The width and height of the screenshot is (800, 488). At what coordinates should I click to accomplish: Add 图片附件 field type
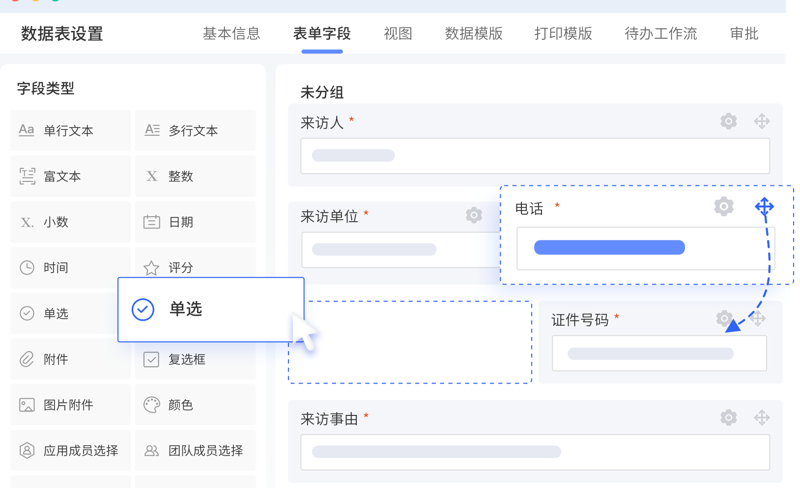pos(70,405)
